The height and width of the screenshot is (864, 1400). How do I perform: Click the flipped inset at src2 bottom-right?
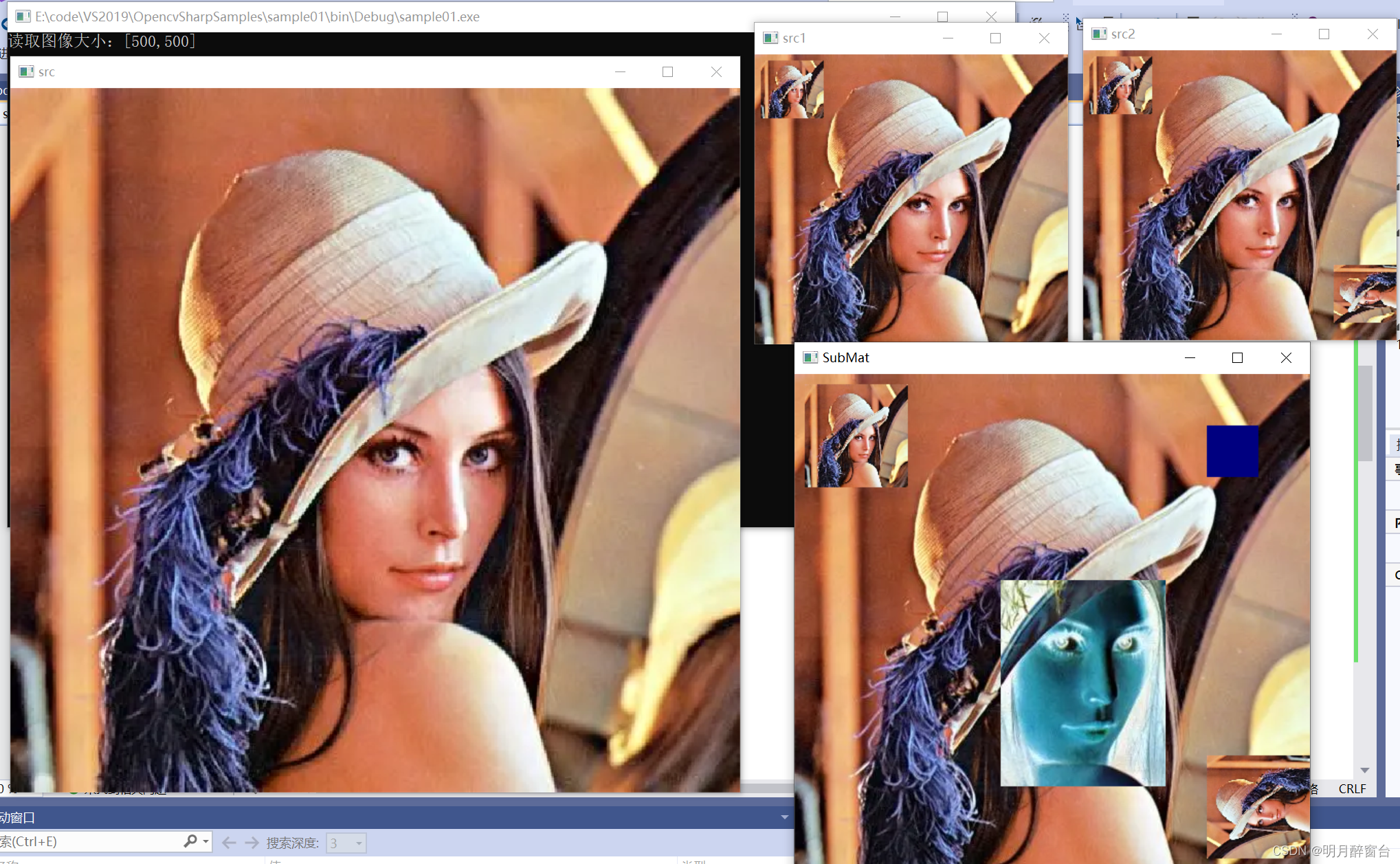click(1364, 293)
